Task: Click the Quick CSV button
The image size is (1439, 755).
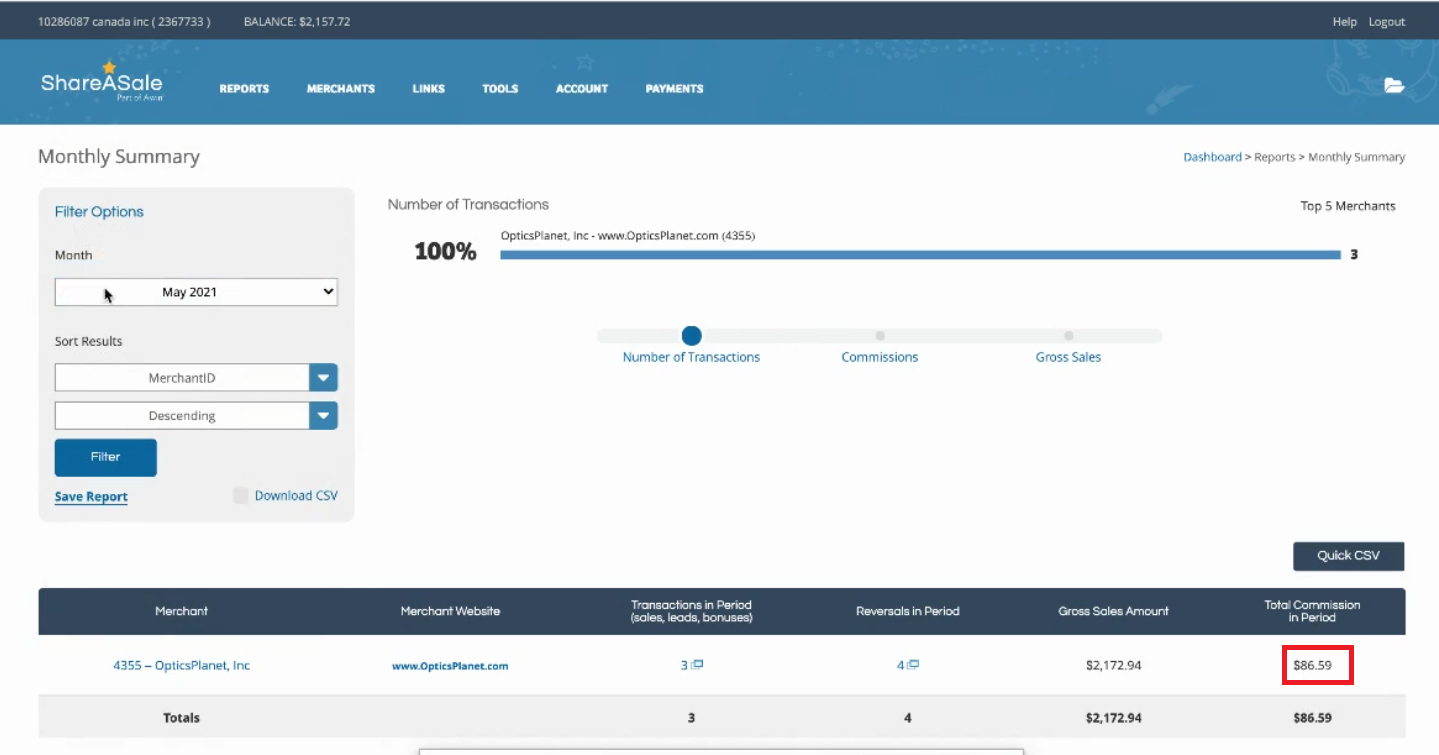Action: tap(1348, 556)
